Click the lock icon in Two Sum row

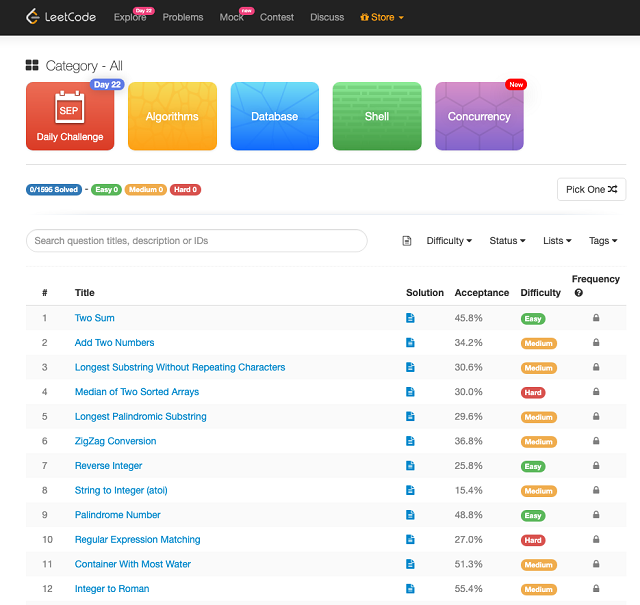coord(596,318)
